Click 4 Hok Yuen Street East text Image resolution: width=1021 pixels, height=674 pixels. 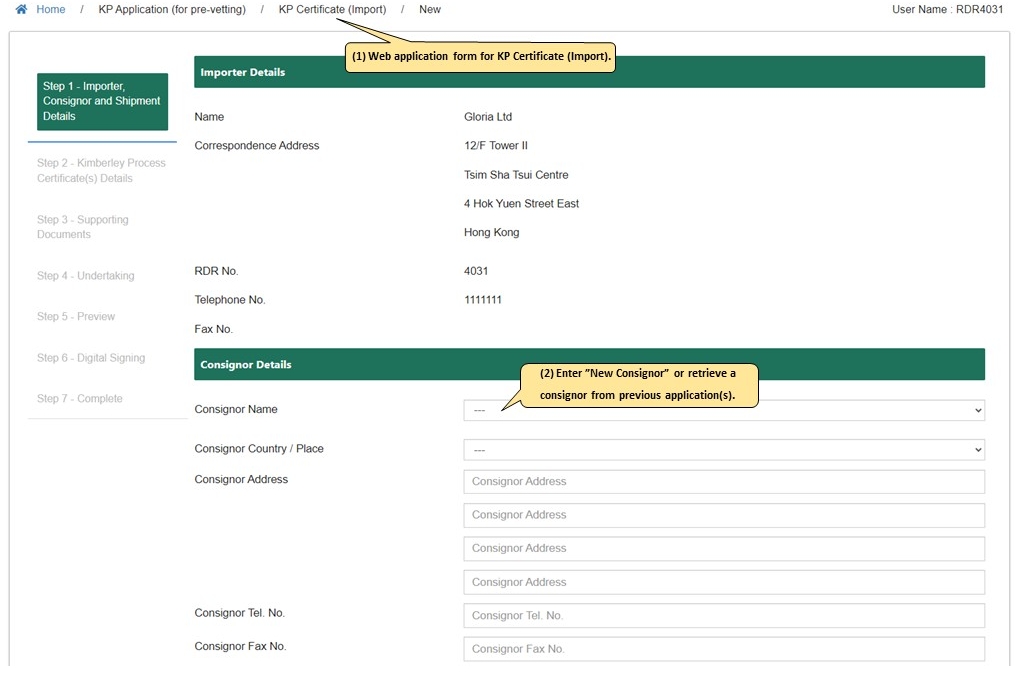click(x=521, y=203)
